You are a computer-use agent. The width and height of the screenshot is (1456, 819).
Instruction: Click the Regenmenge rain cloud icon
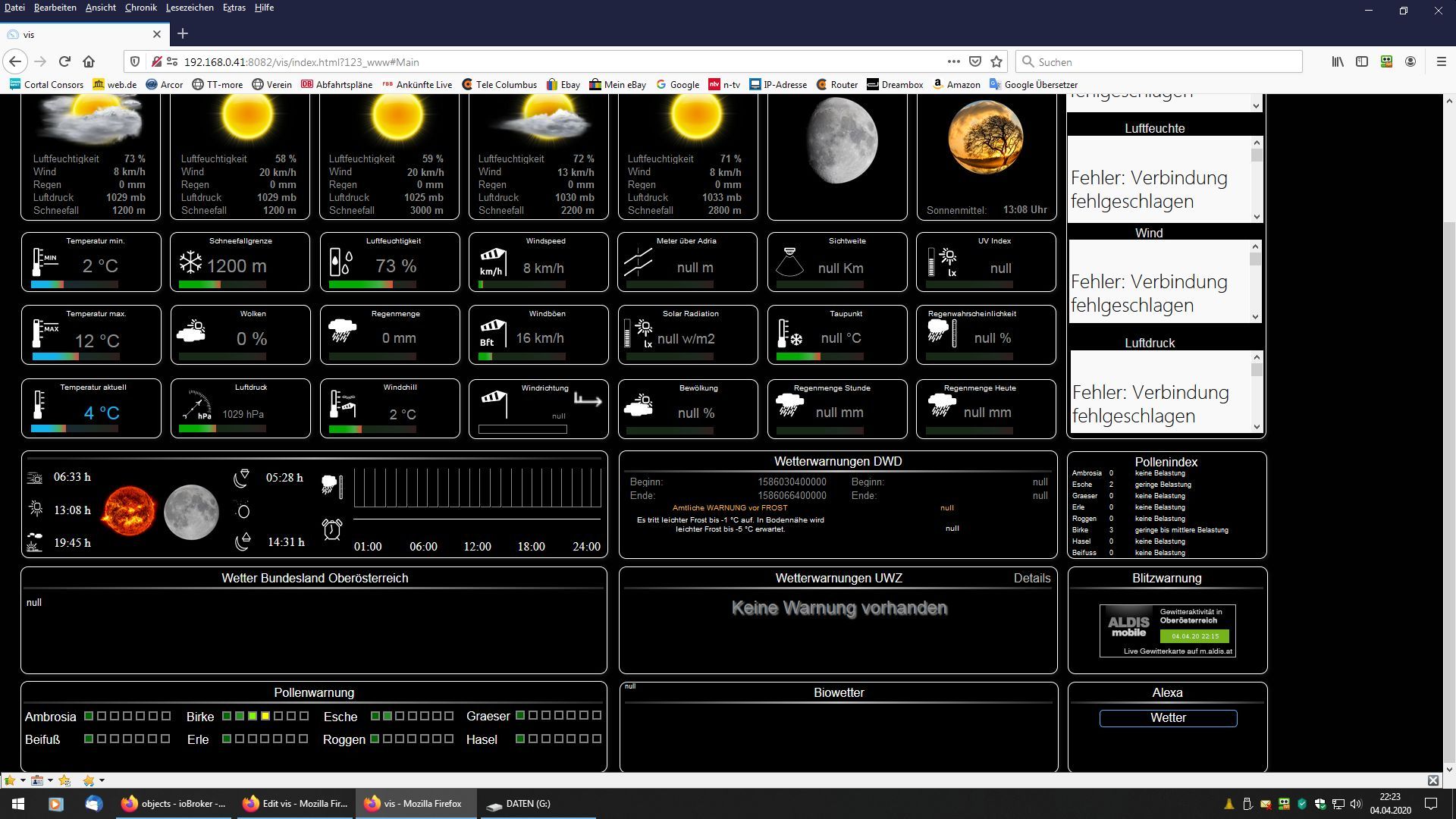pos(342,331)
